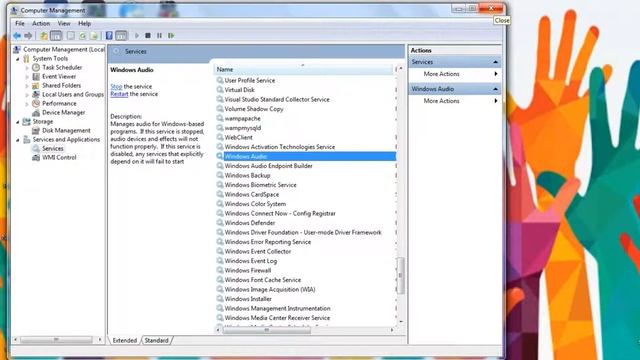Expand the Shared Folders tree node

pos(27,86)
